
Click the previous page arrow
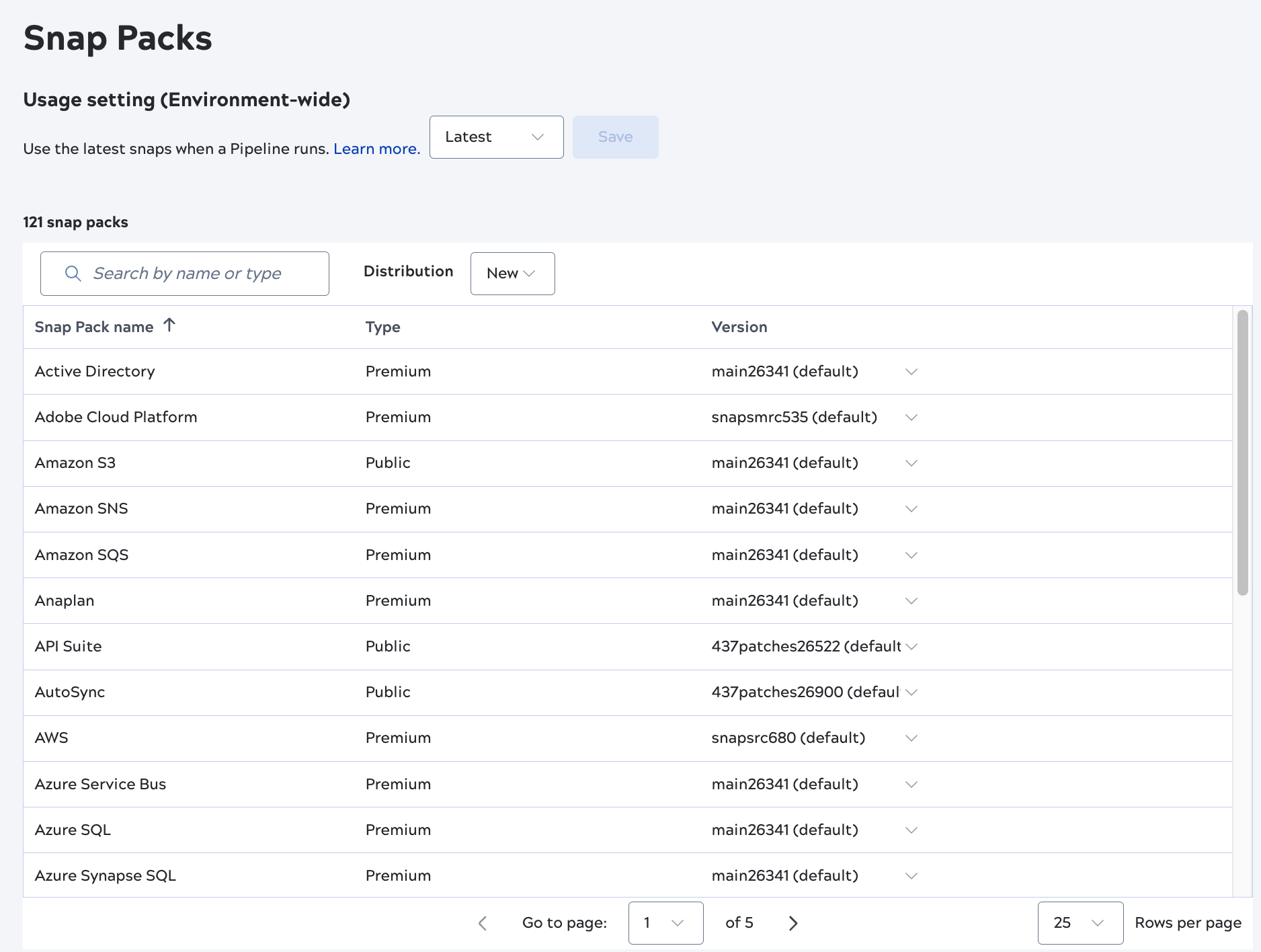483,923
